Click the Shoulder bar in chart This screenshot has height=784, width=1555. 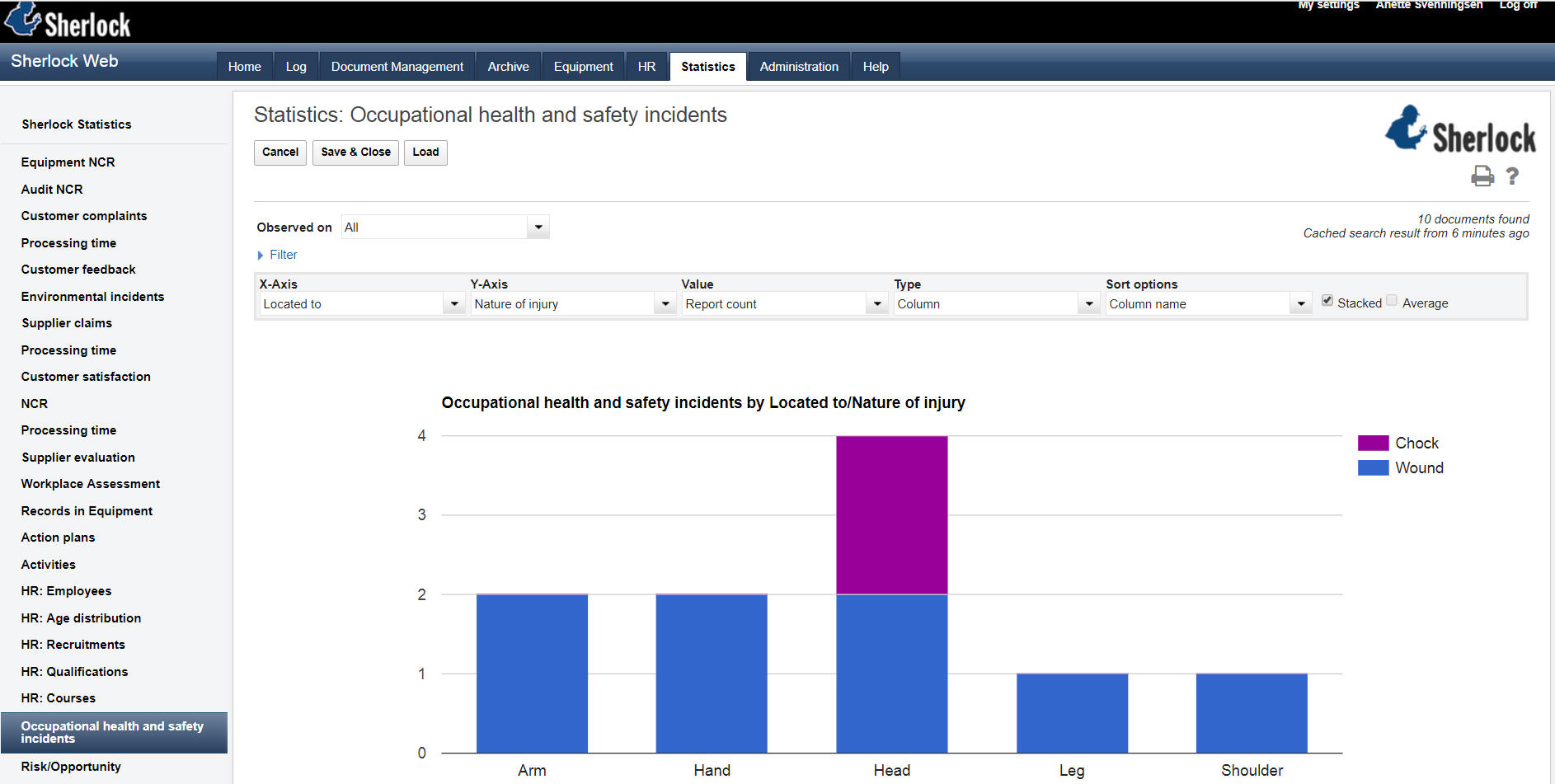[x=1252, y=713]
